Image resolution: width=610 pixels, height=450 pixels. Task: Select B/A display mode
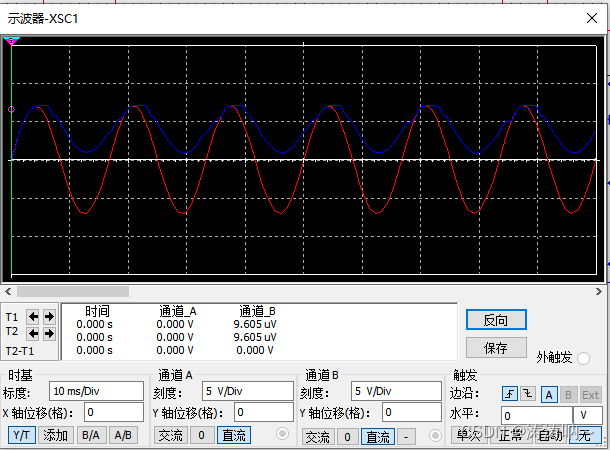(91, 435)
